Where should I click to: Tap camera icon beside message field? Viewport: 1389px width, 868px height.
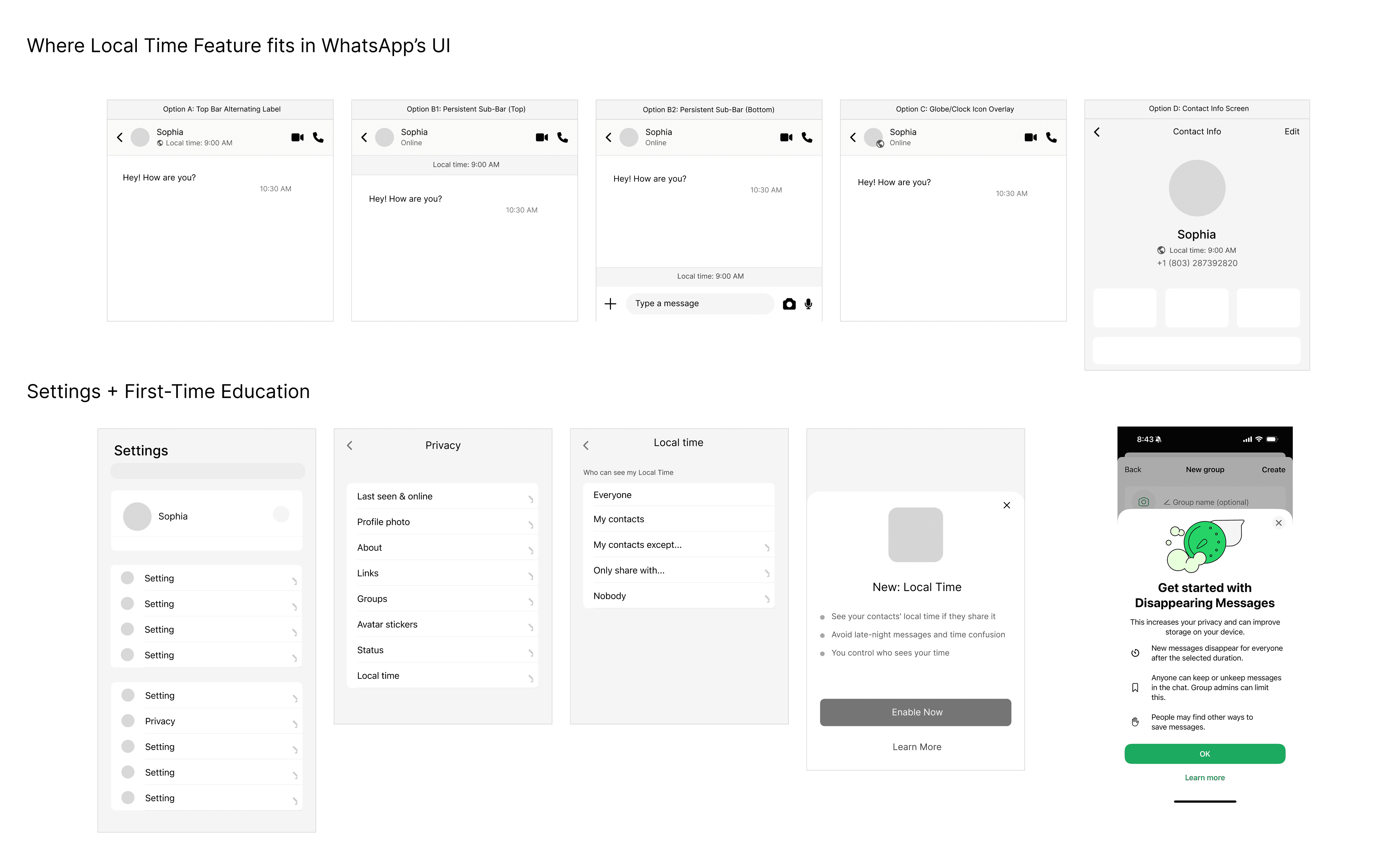(x=789, y=304)
